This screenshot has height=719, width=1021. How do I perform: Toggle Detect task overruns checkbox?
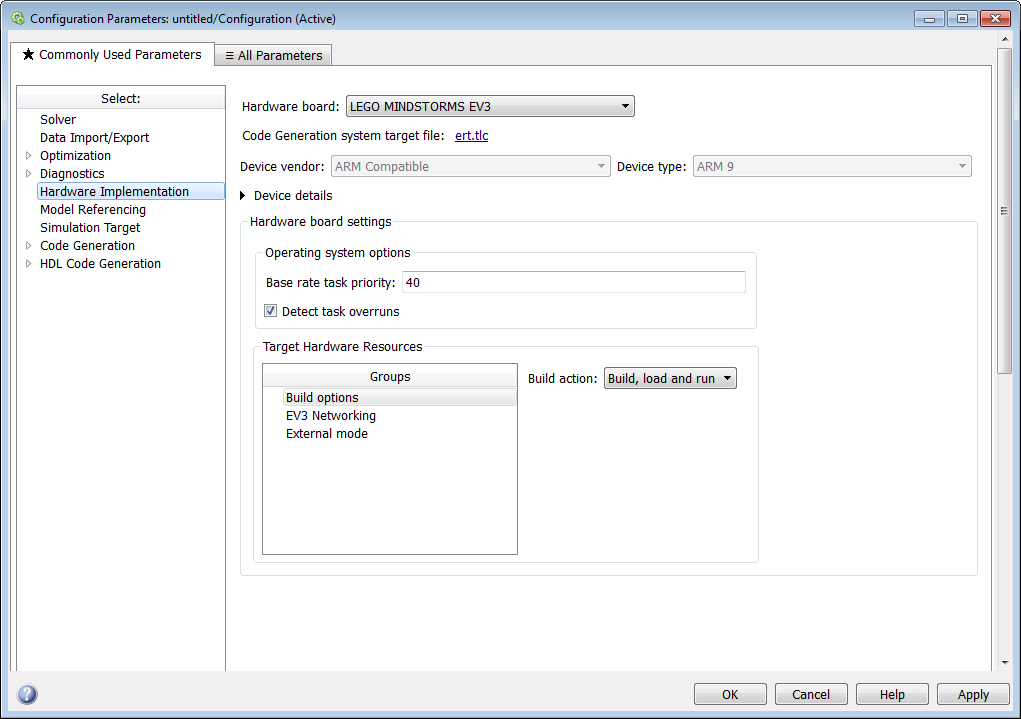click(271, 311)
